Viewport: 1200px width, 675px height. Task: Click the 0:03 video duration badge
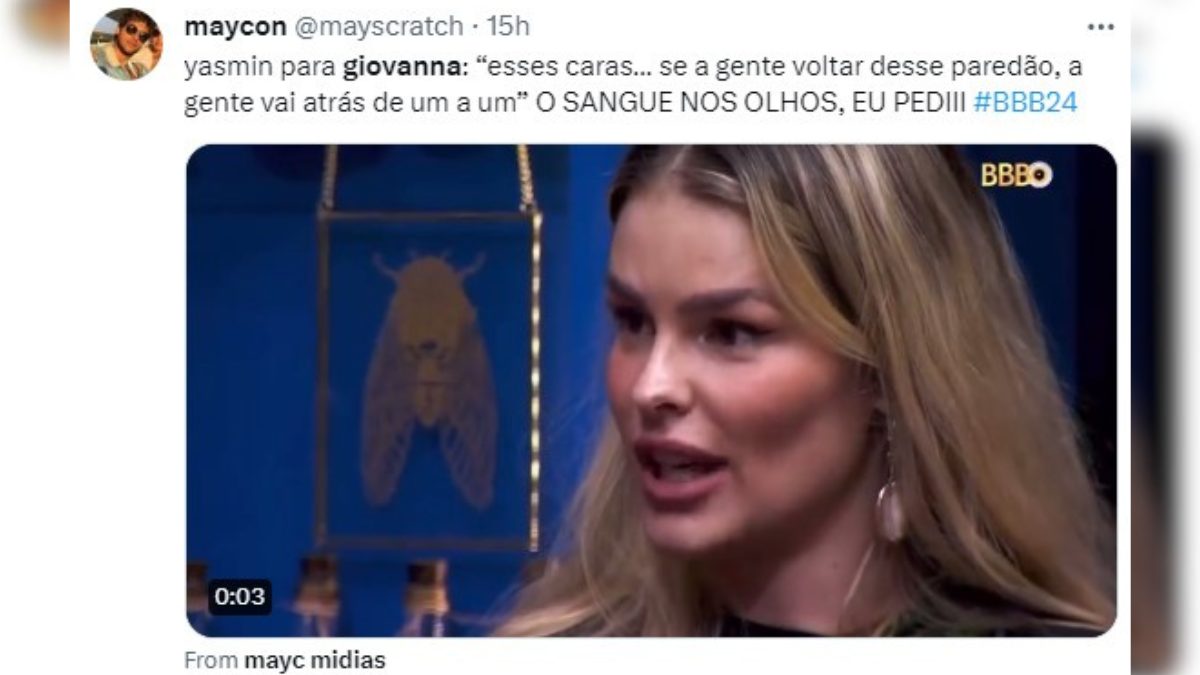pyautogui.click(x=240, y=597)
